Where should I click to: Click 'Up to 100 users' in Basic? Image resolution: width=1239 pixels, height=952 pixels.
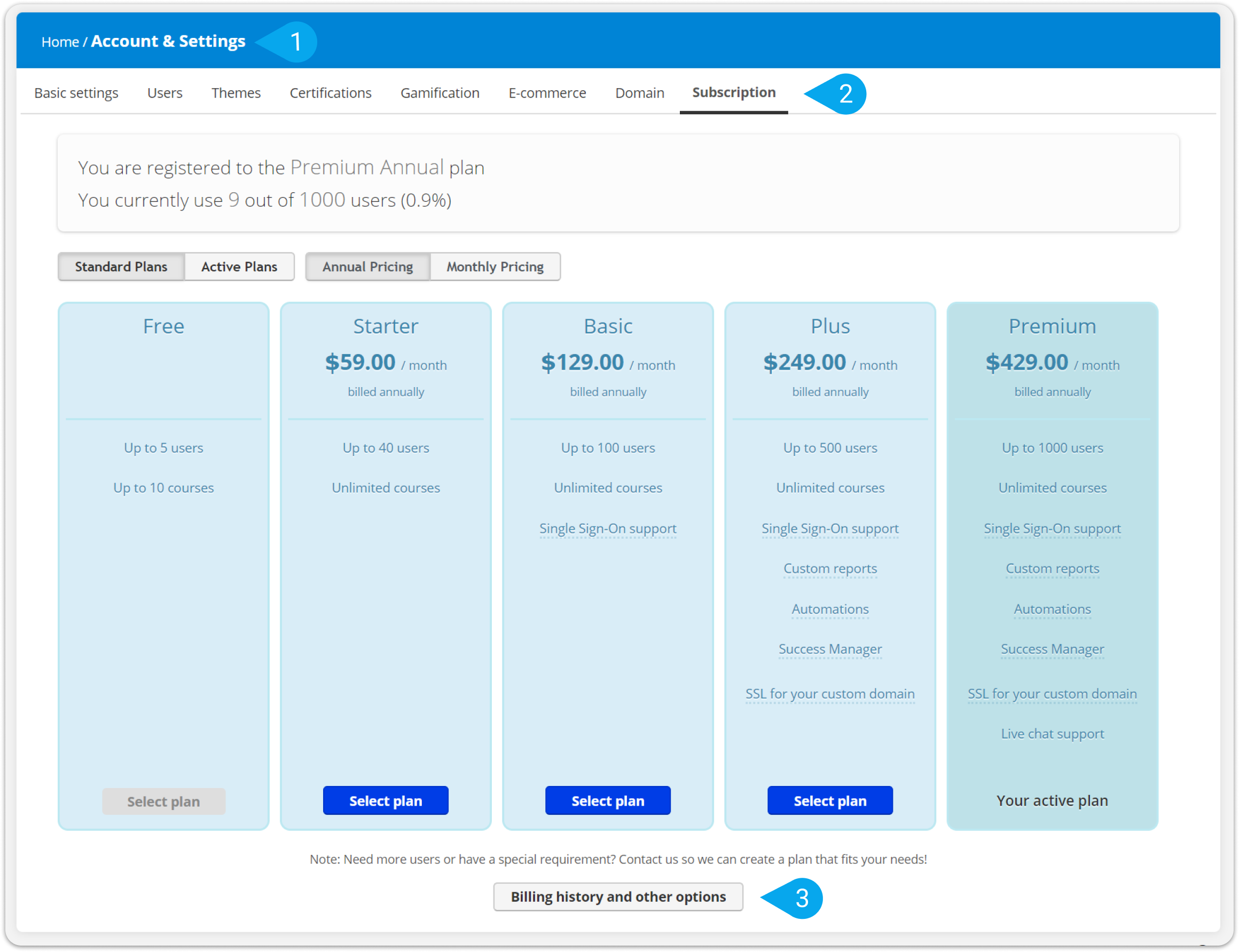point(608,448)
